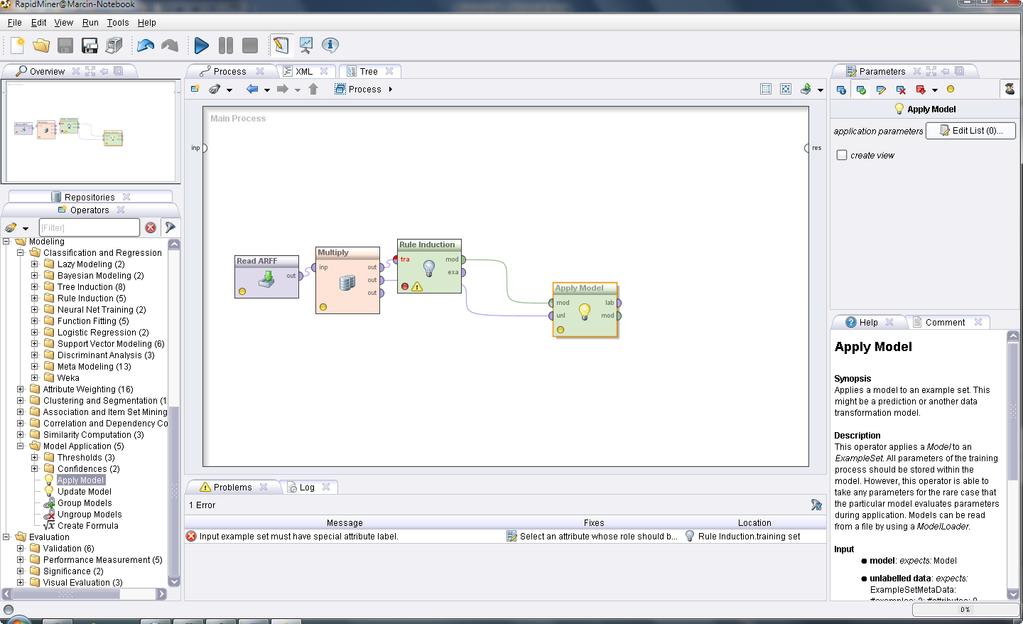This screenshot has height=624, width=1023.
Task: Open the Welcome perspective info icon
Action: click(329, 45)
